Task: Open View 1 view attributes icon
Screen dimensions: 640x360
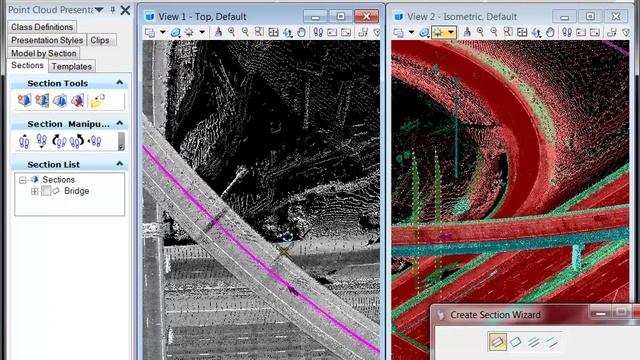Action: click(150, 32)
